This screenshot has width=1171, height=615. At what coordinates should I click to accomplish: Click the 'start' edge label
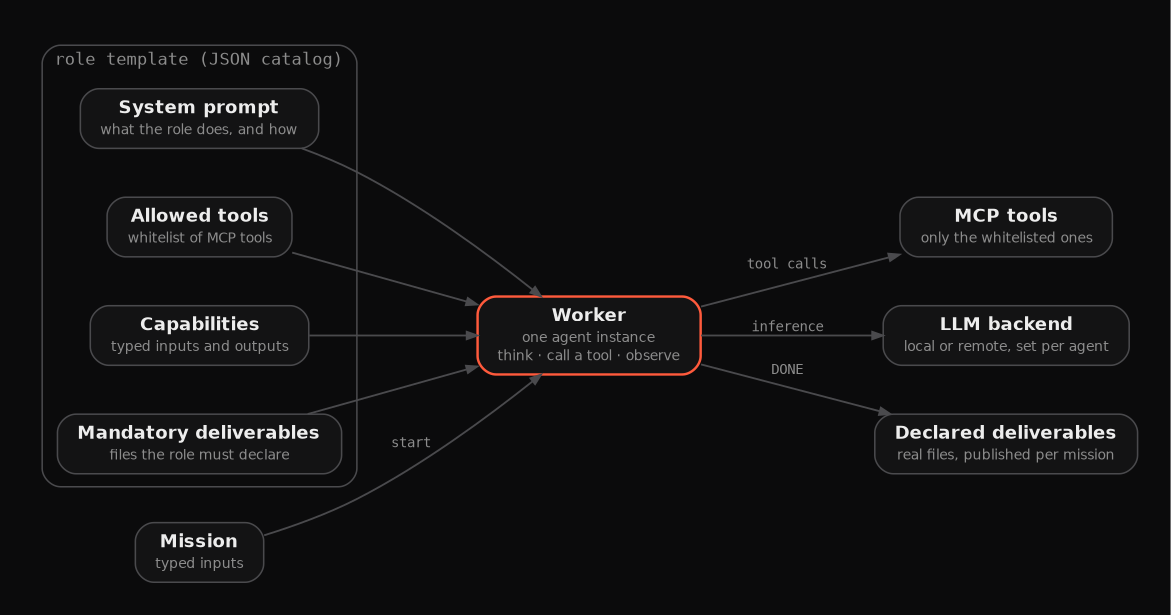[411, 443]
